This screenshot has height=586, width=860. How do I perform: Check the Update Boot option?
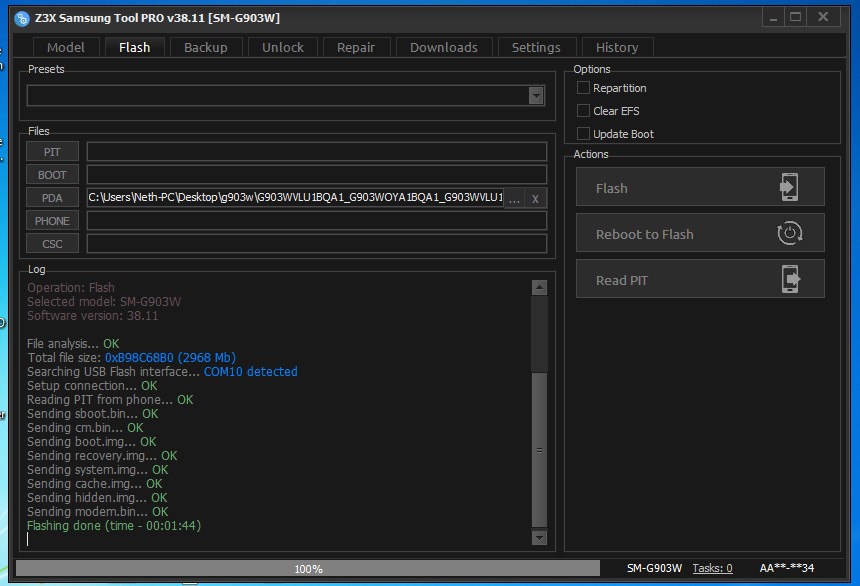(583, 134)
